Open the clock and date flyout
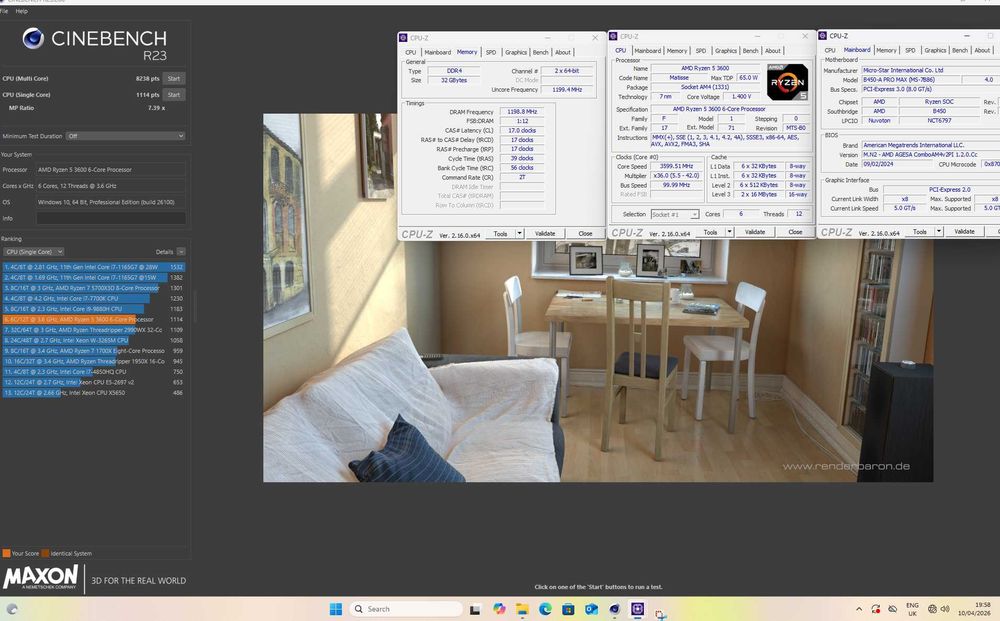Image resolution: width=1000 pixels, height=621 pixels. [974, 609]
